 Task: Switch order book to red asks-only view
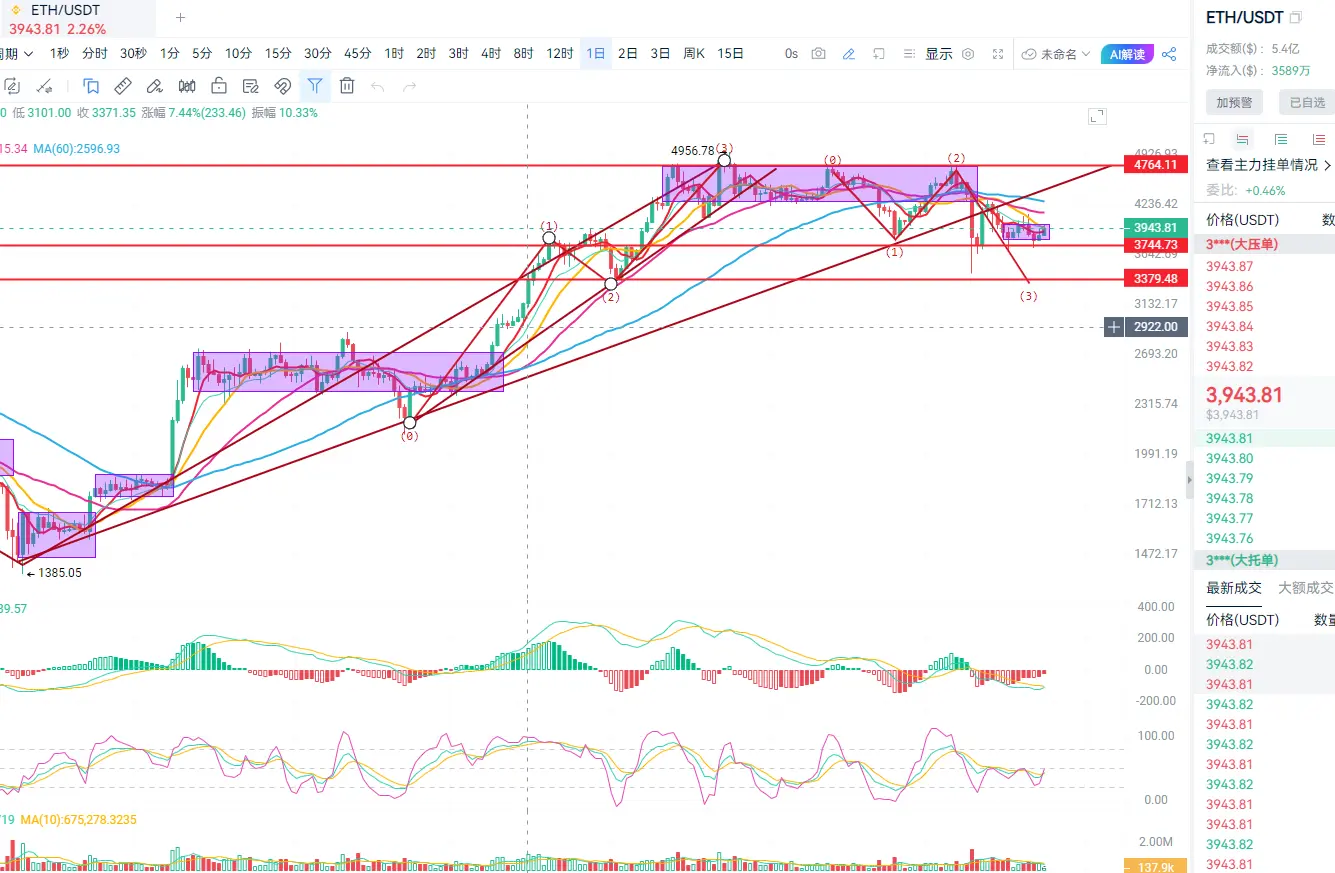click(x=1317, y=139)
